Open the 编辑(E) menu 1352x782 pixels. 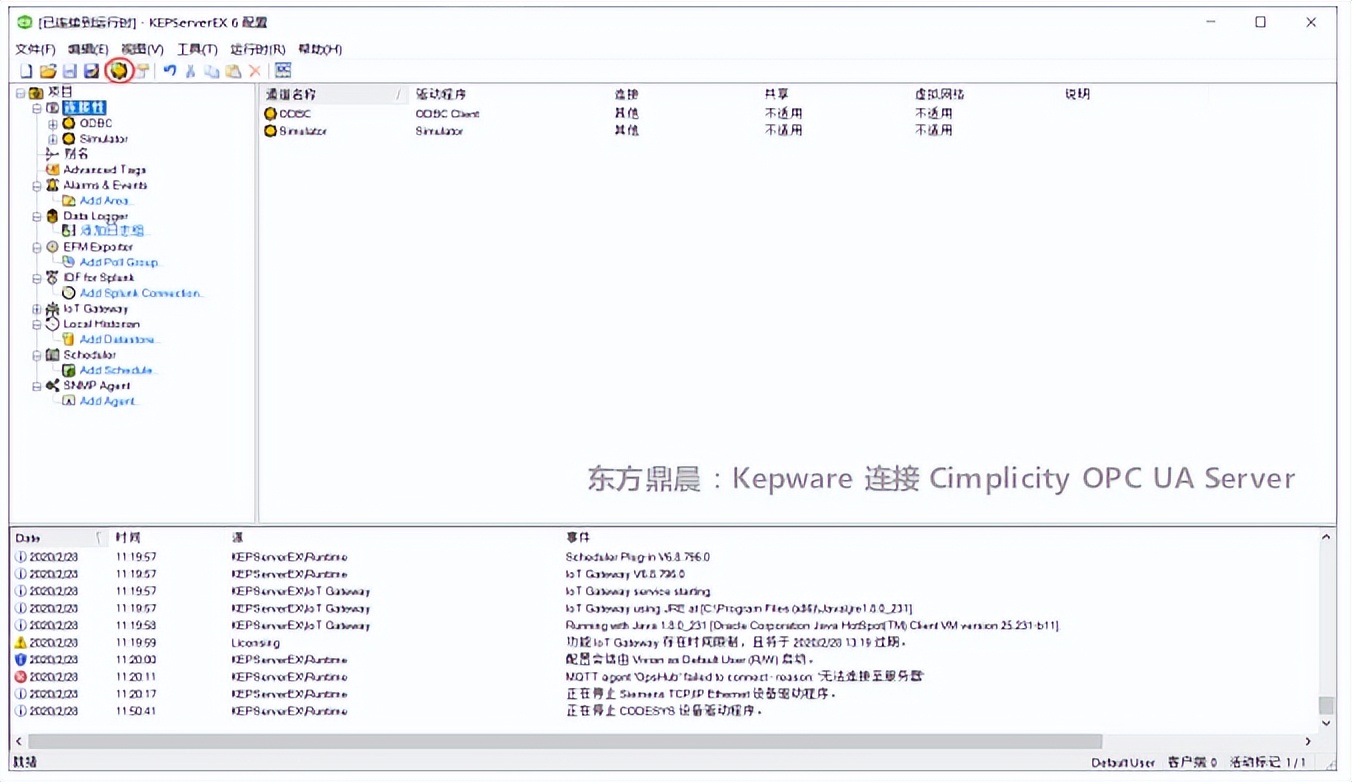pos(88,49)
